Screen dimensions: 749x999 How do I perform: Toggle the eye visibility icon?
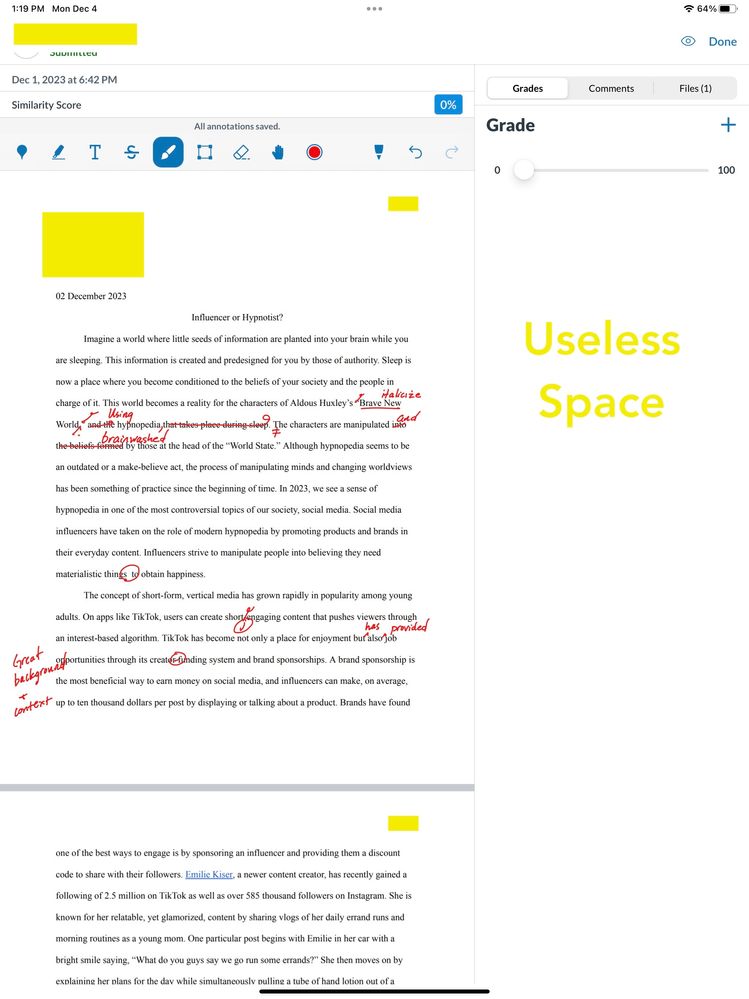(x=688, y=42)
